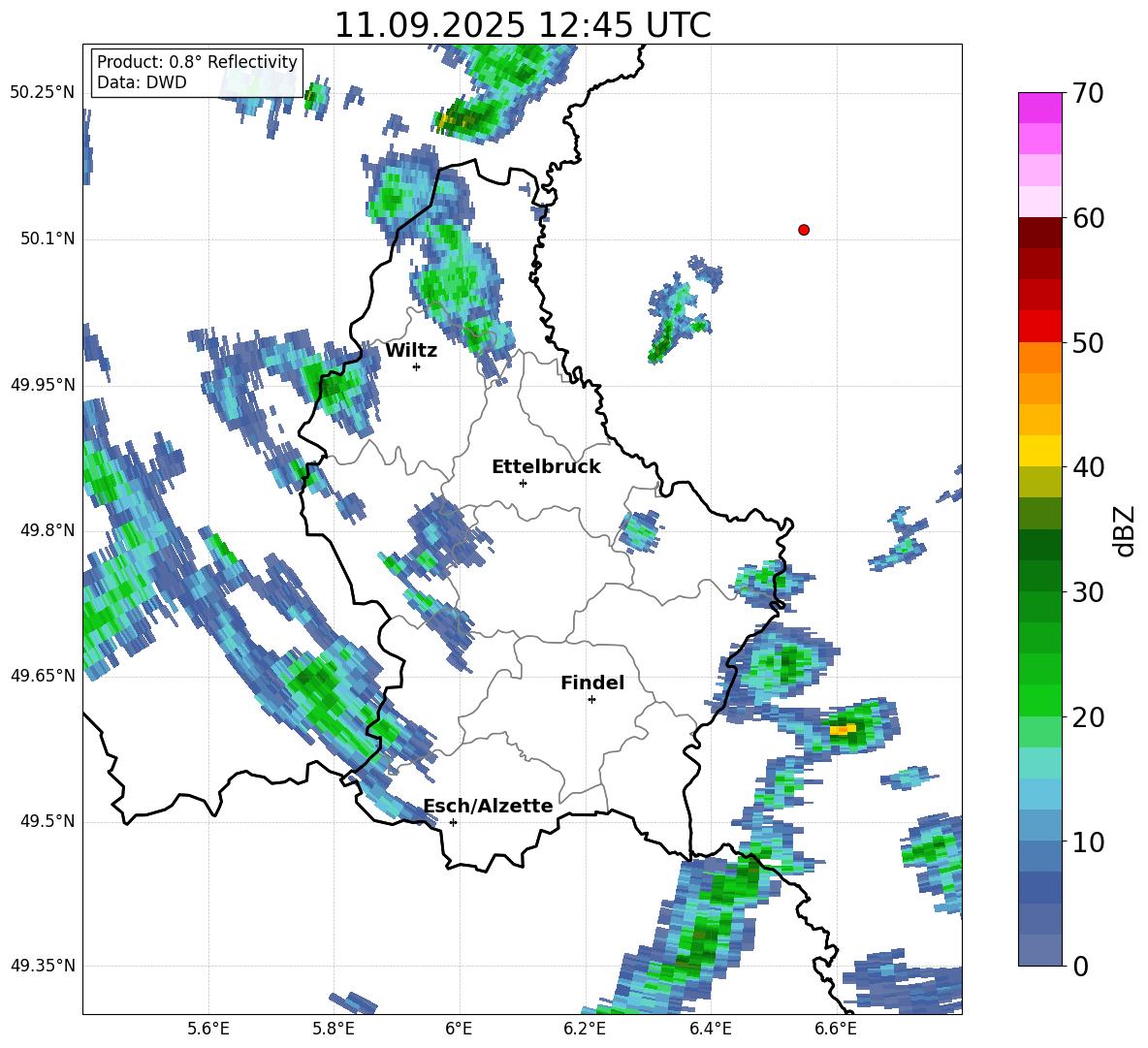Click the 49.95°N latitude label

(43, 384)
